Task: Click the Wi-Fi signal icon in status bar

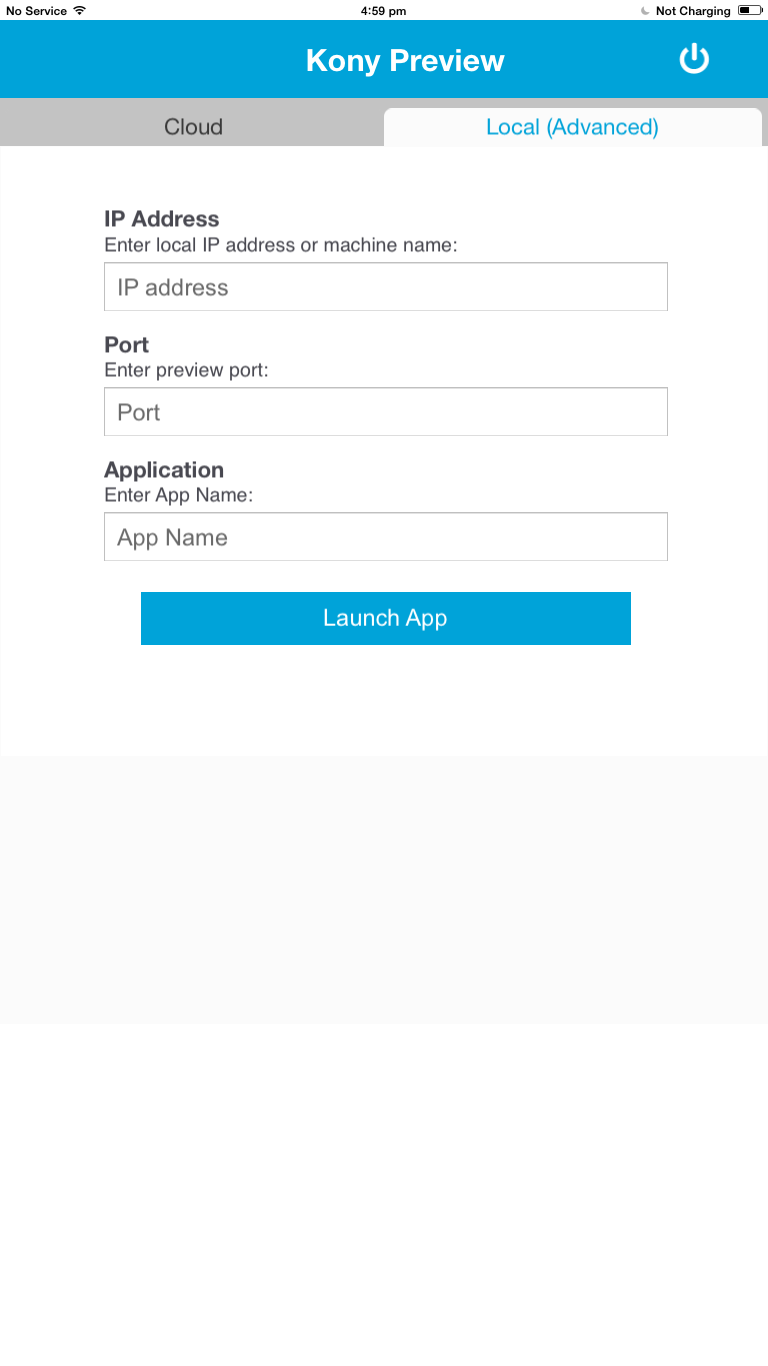Action: click(x=80, y=11)
